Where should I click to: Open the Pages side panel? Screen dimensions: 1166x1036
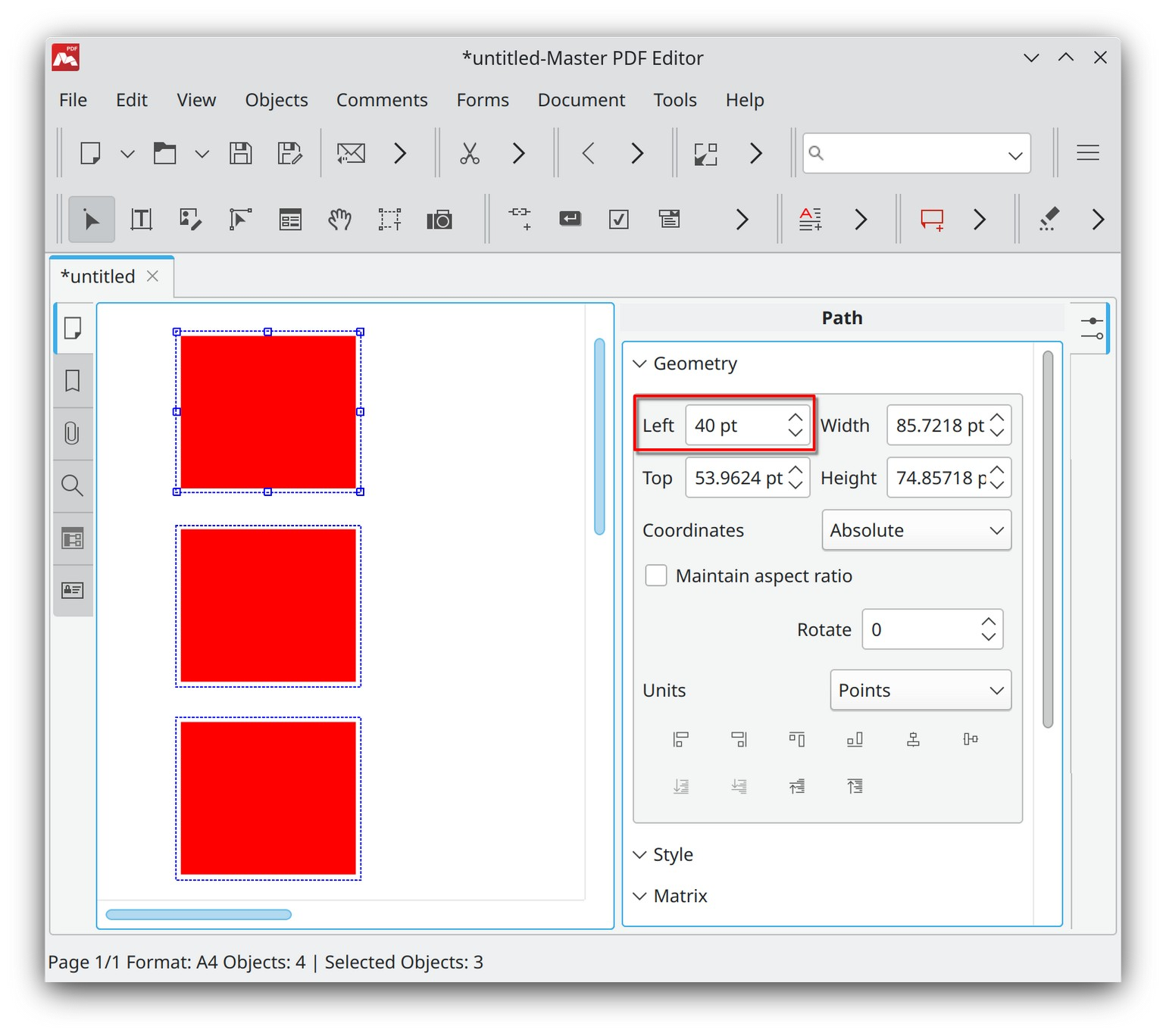point(73,329)
